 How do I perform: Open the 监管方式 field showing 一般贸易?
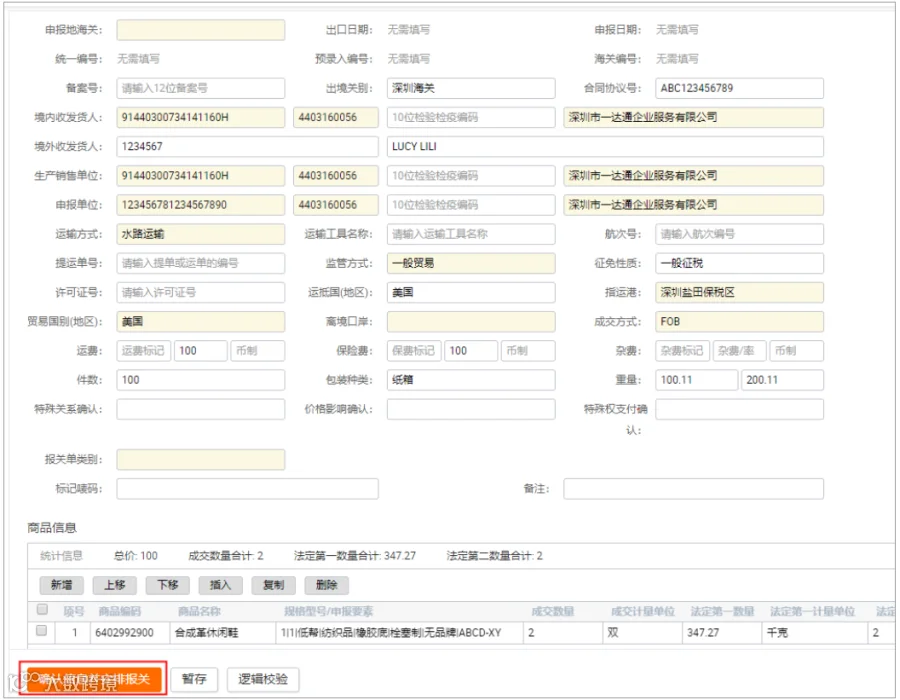(x=471, y=263)
